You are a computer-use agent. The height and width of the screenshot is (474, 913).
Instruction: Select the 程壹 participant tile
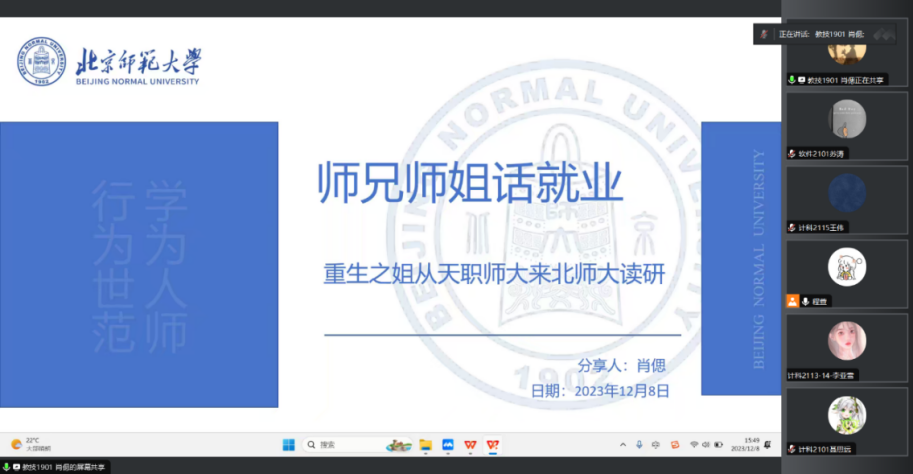tap(846, 272)
